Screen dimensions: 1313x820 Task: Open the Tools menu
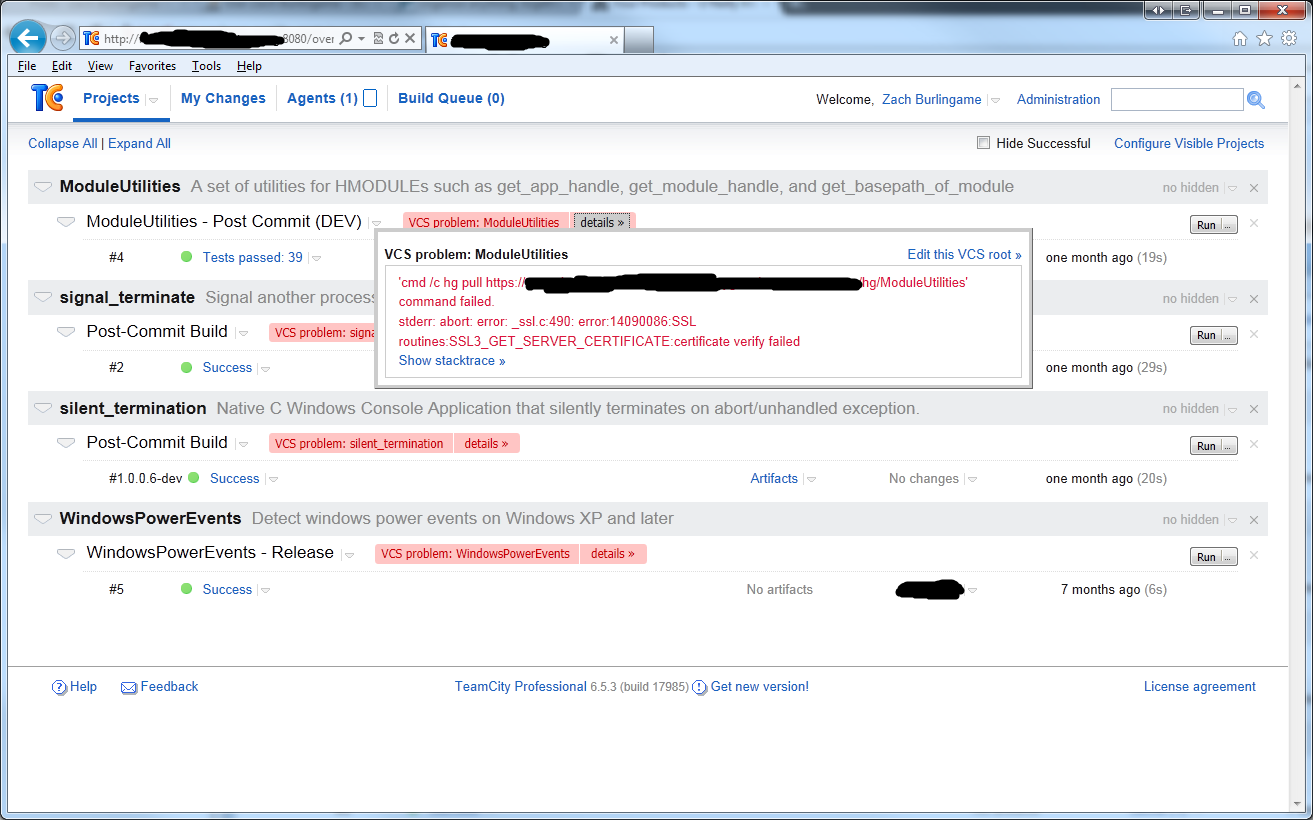point(206,66)
